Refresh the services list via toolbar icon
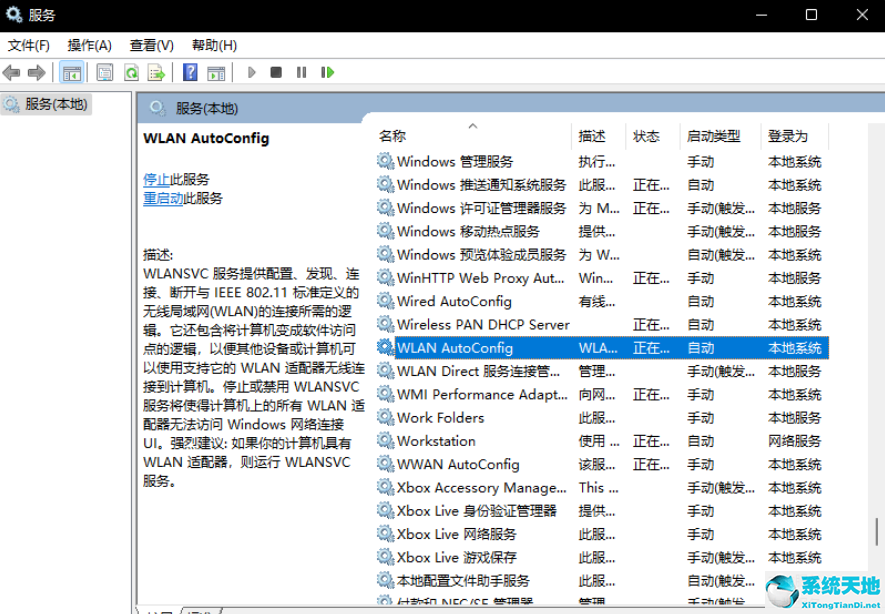 132,71
